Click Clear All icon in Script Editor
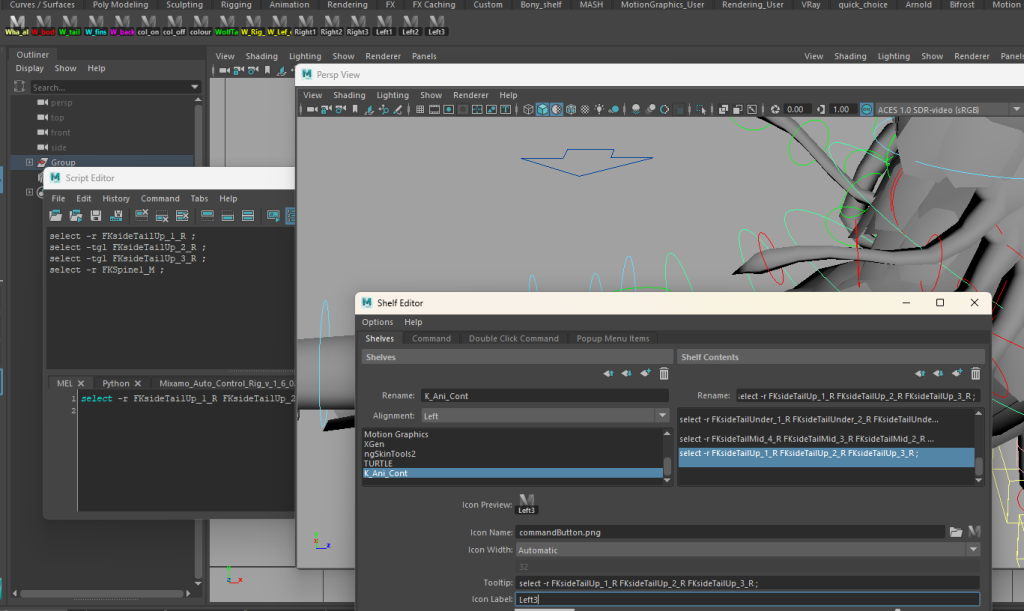Viewport: 1024px width, 611px height. (182, 215)
